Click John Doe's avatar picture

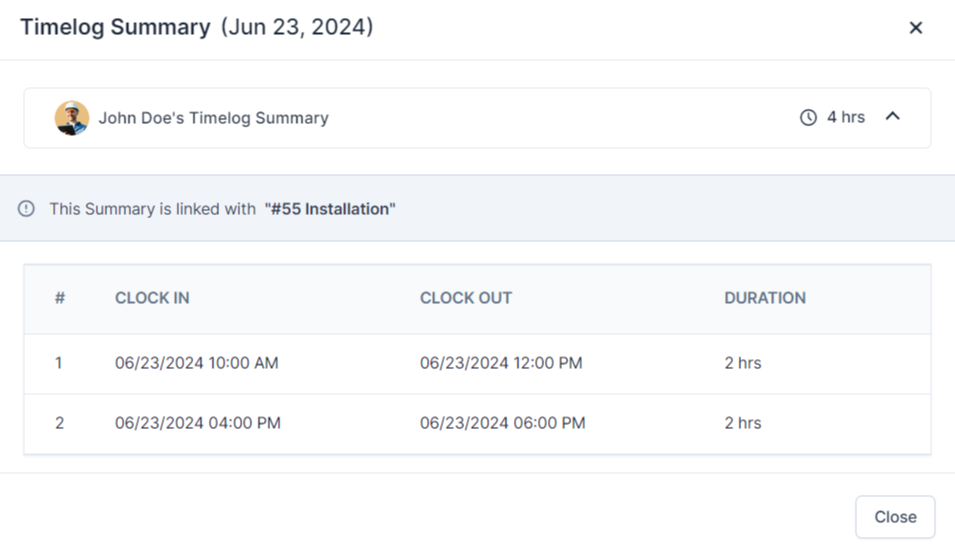pos(72,118)
